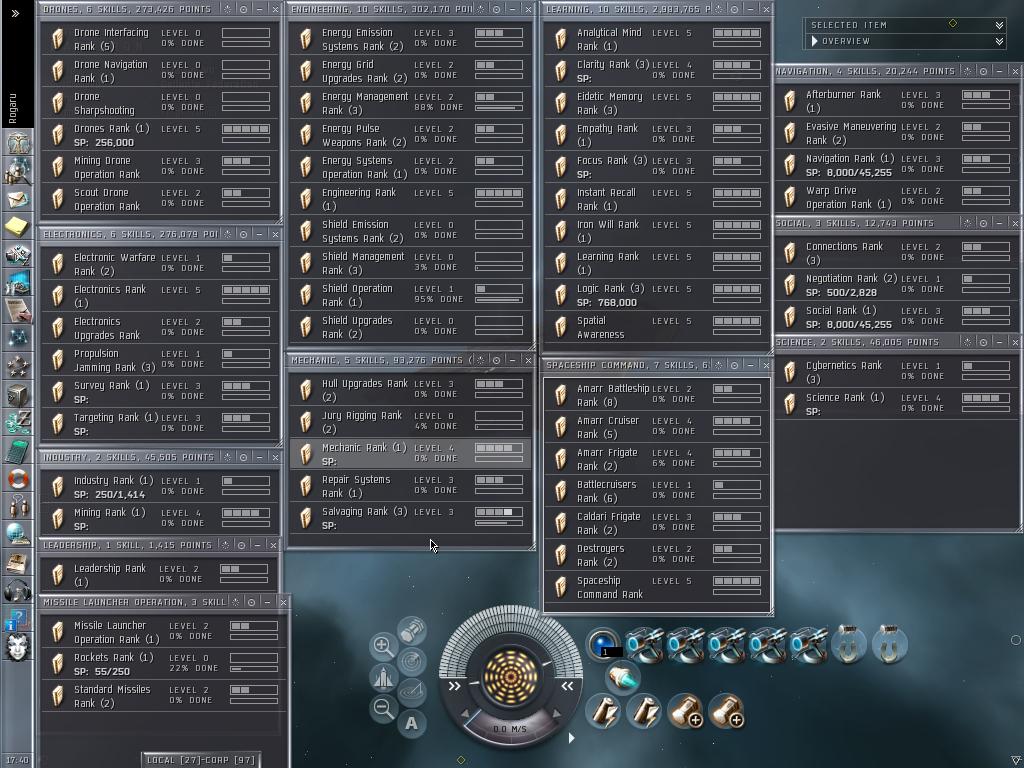Image resolution: width=1024 pixels, height=768 pixels.
Task: Open the corporation five-stars icon
Action: tap(18, 366)
